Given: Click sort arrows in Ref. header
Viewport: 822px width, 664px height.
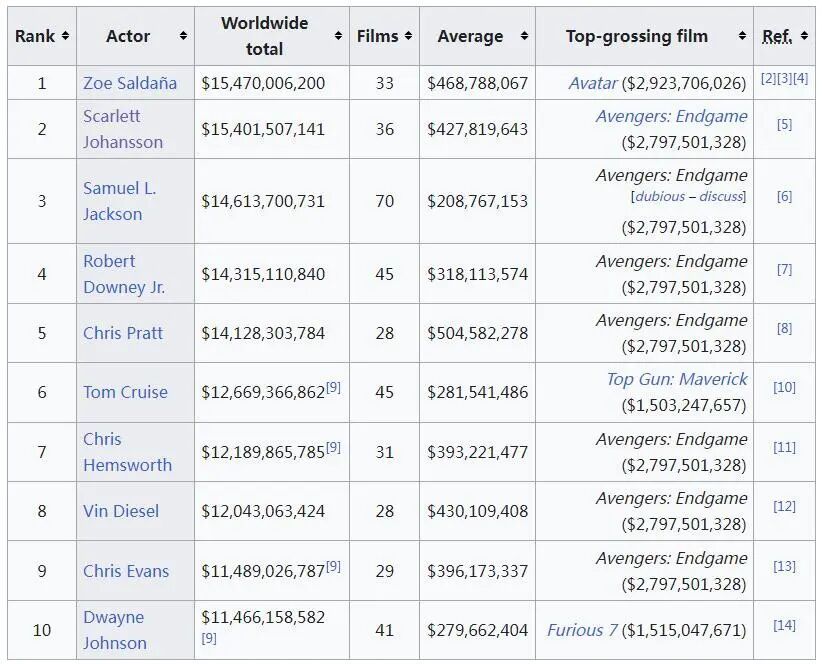Looking at the screenshot, I should pyautogui.click(x=804, y=36).
